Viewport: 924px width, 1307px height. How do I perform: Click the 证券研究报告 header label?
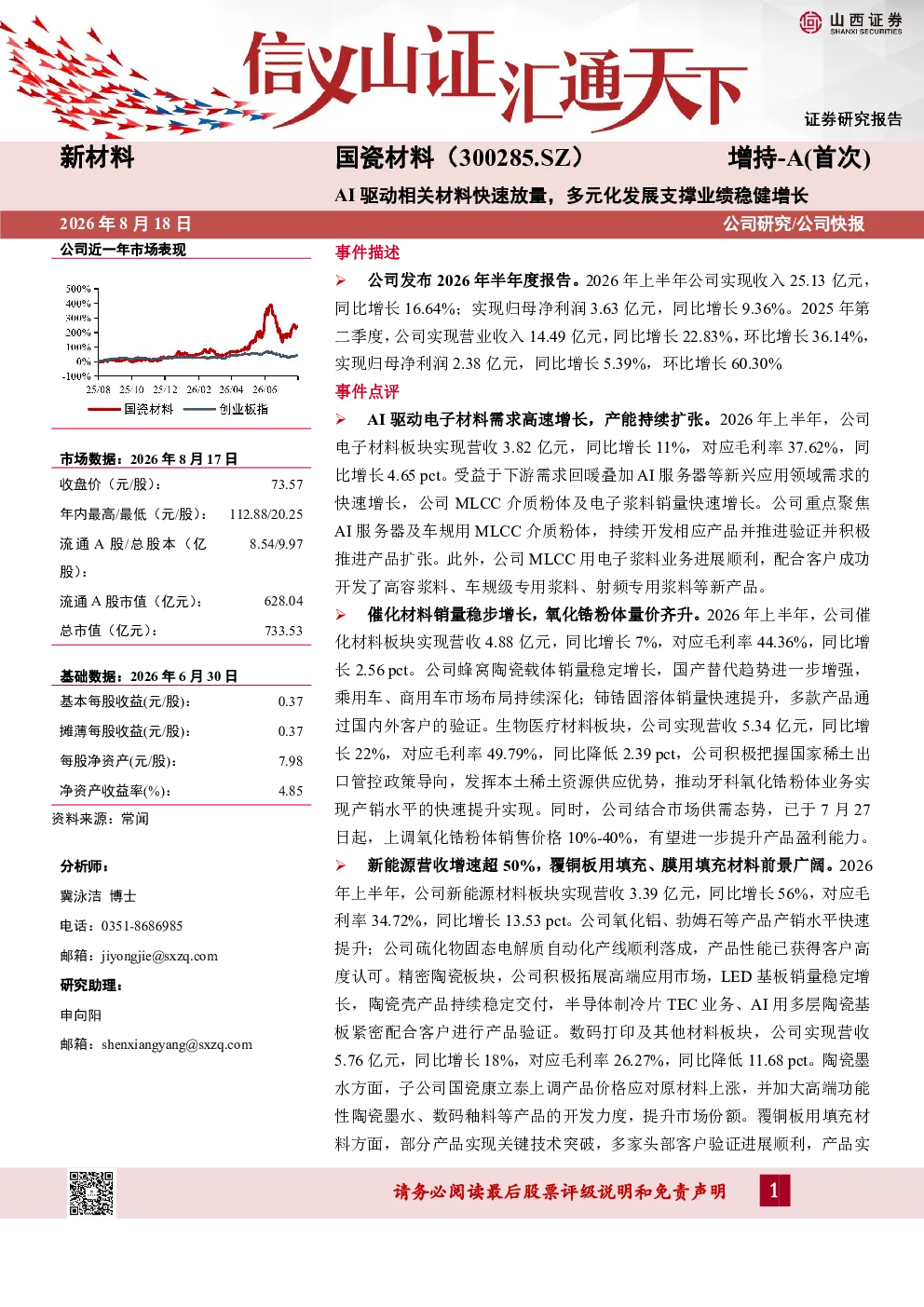point(853,119)
